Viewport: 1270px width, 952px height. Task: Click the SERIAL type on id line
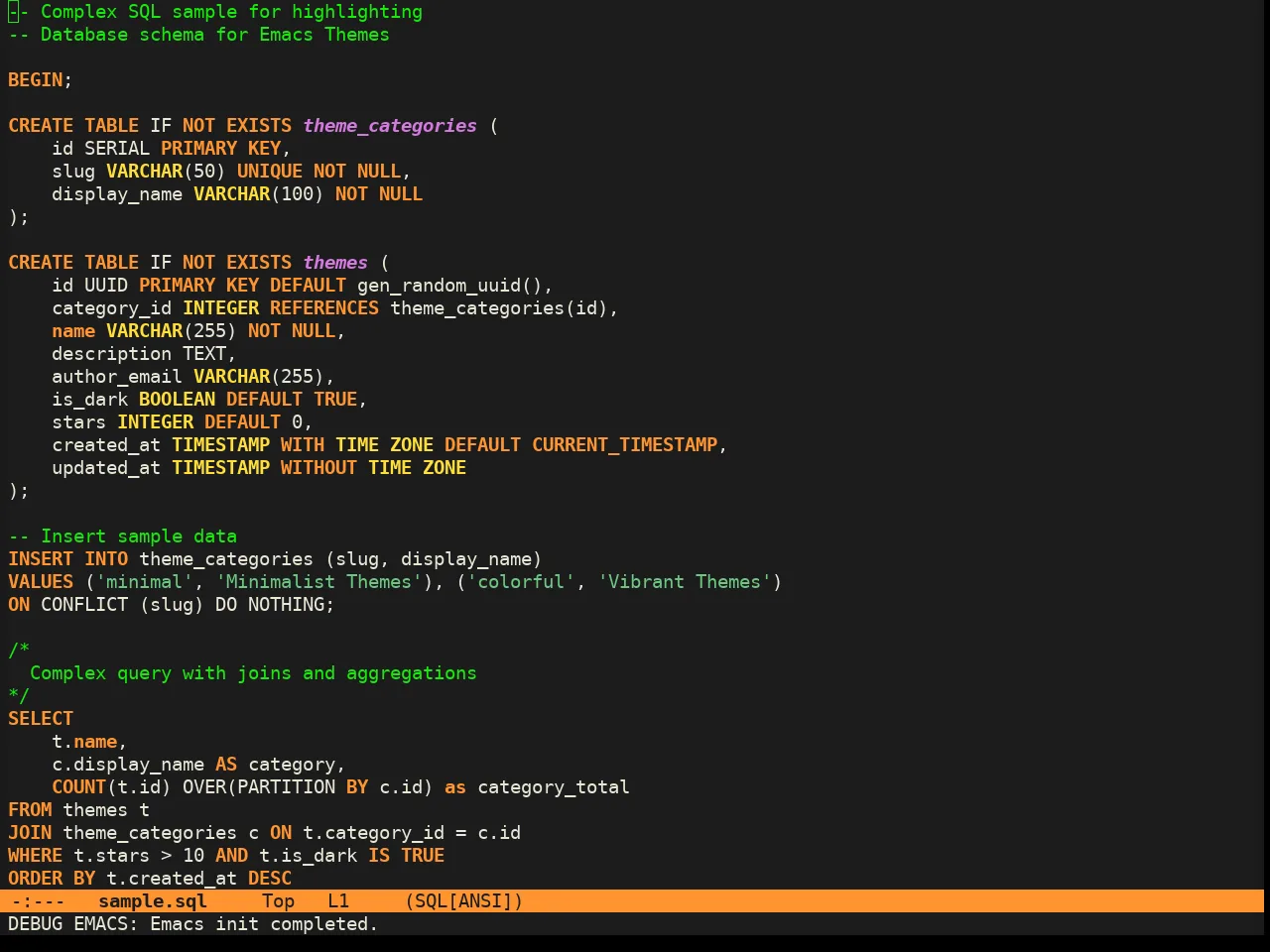(117, 149)
